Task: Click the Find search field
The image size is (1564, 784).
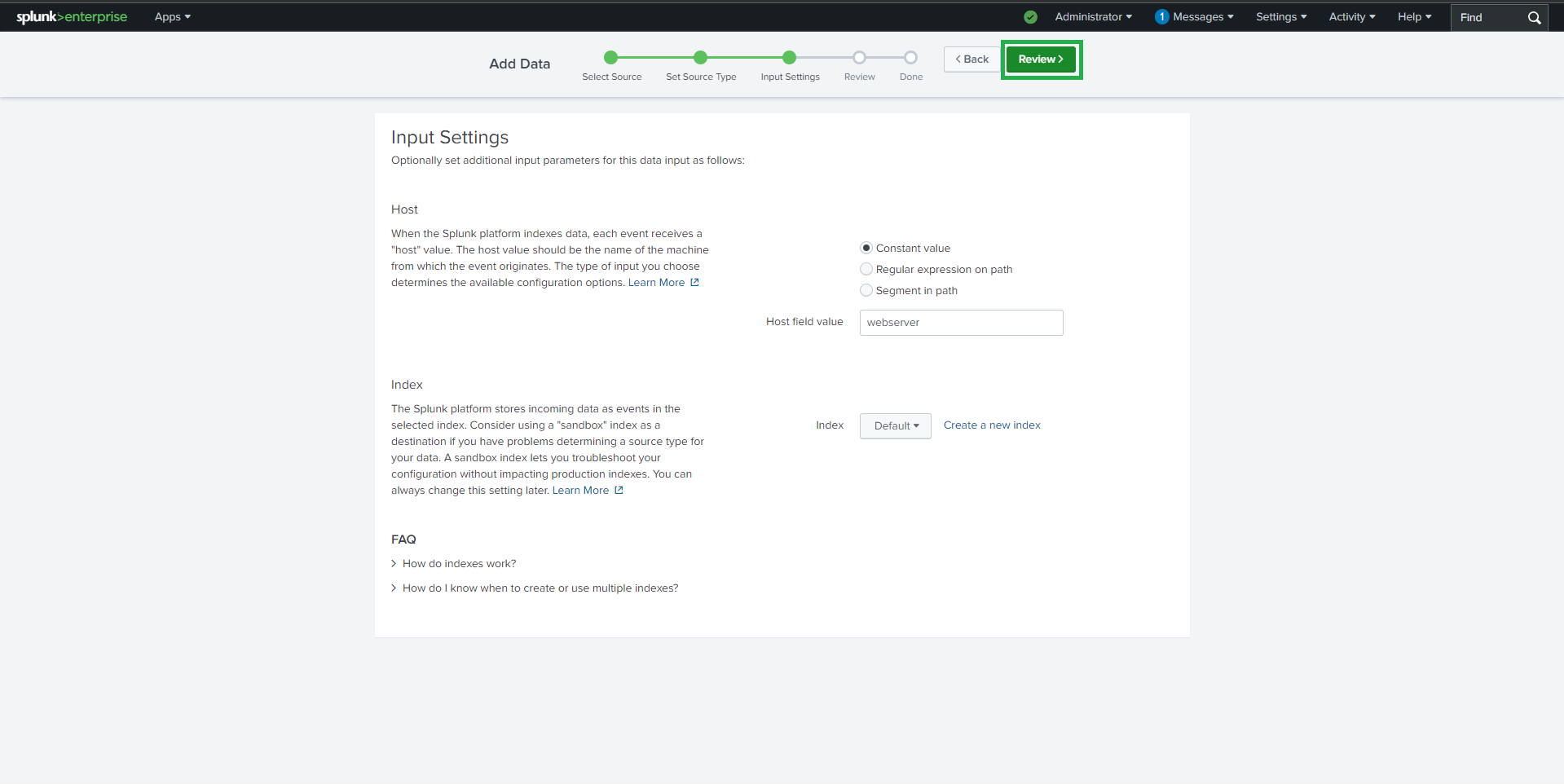Action: coord(1488,17)
